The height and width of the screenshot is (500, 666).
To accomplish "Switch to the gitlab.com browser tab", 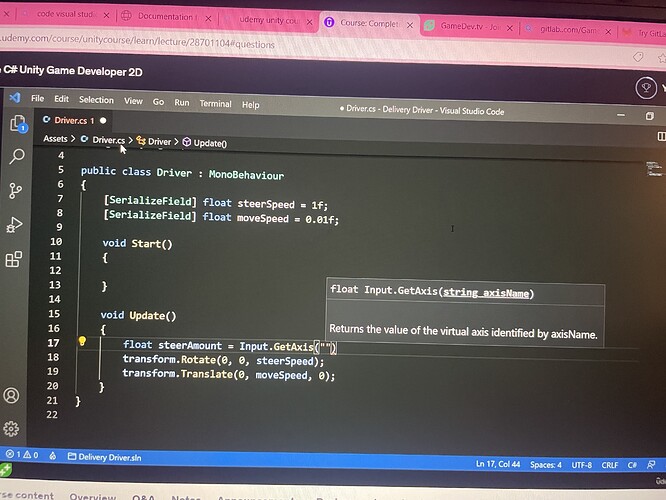I will (x=568, y=29).
